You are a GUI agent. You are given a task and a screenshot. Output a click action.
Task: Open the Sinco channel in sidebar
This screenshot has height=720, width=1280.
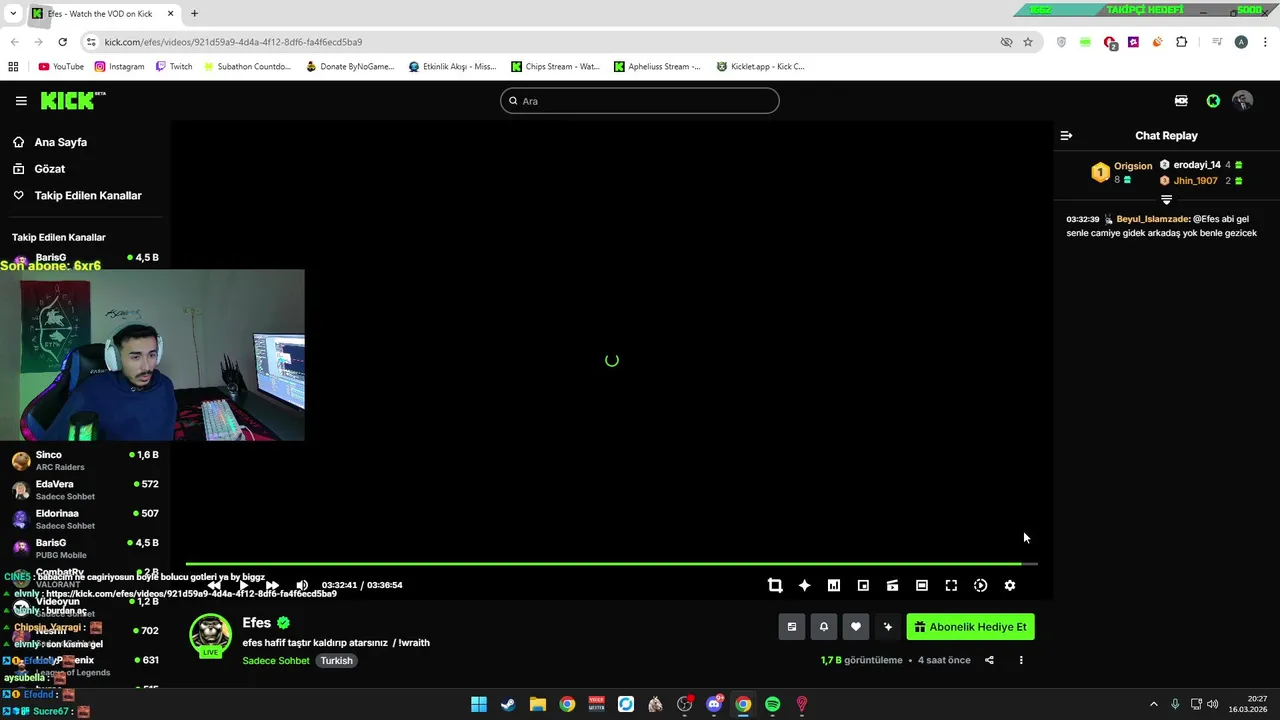85,461
